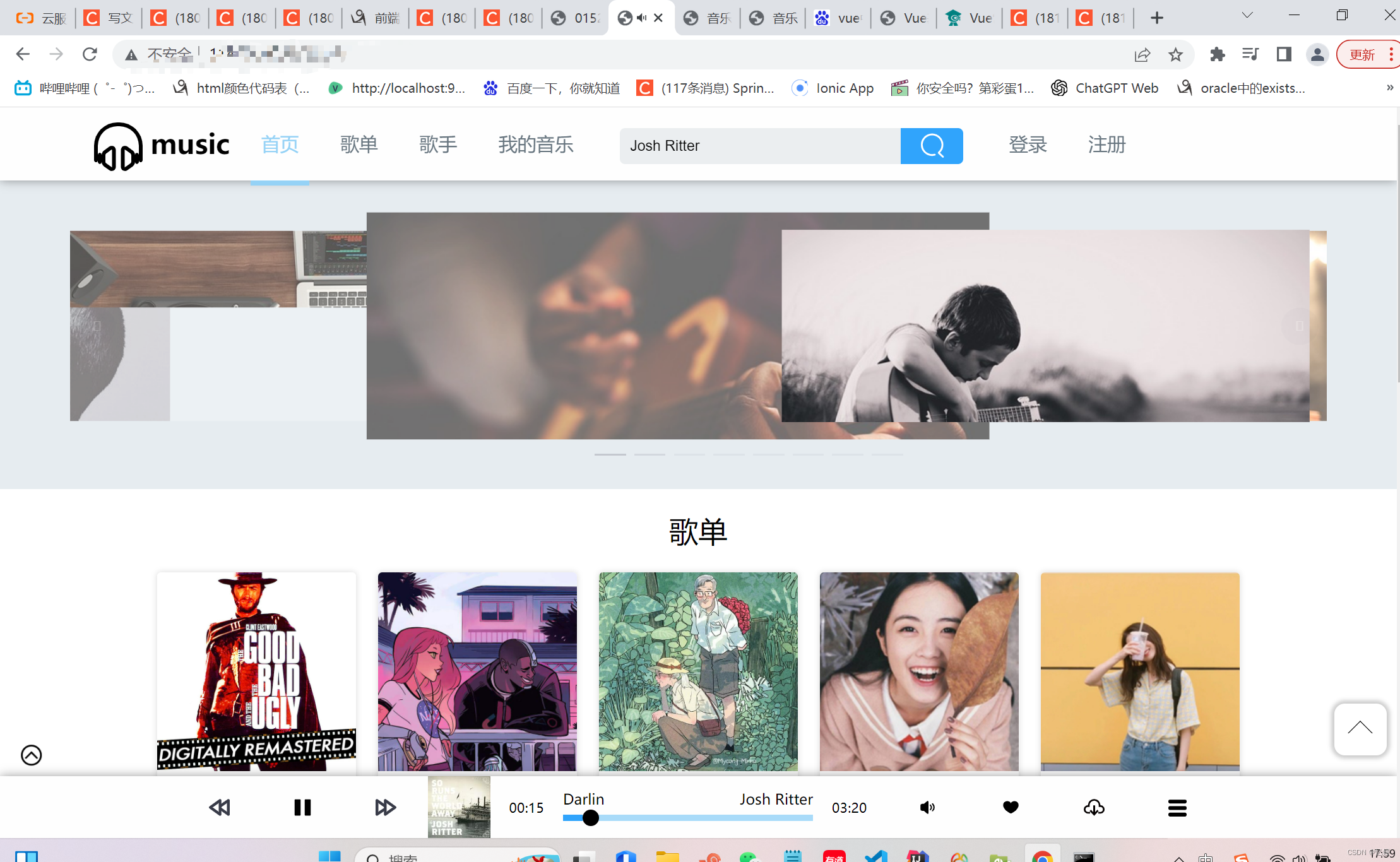Pause the currently playing song

pyautogui.click(x=302, y=807)
